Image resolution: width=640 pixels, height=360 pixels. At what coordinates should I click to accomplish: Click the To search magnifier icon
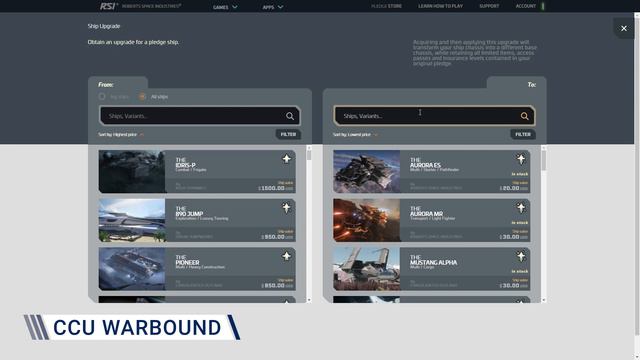[x=524, y=116]
